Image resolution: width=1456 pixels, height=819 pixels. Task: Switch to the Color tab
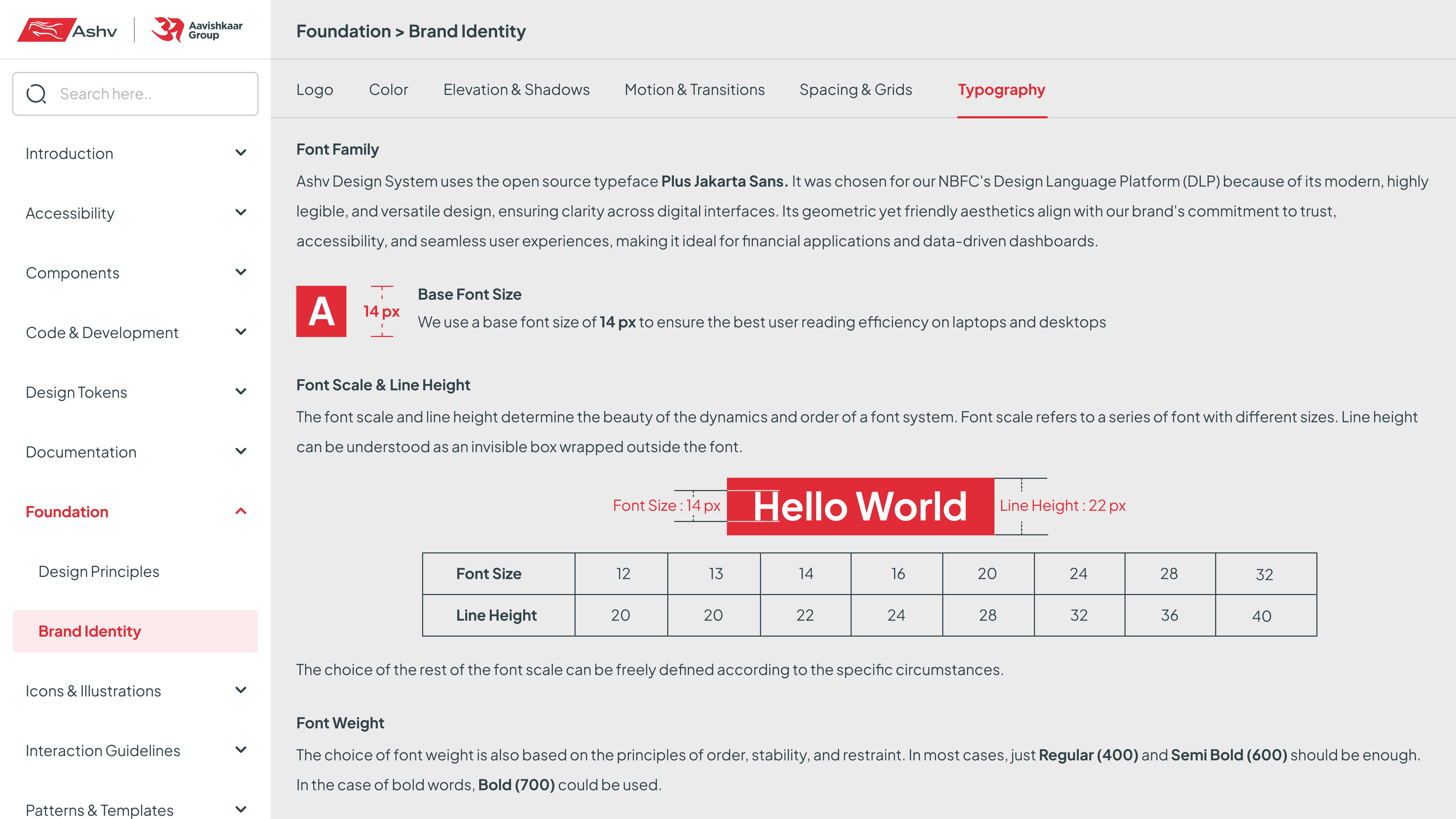pyautogui.click(x=388, y=89)
